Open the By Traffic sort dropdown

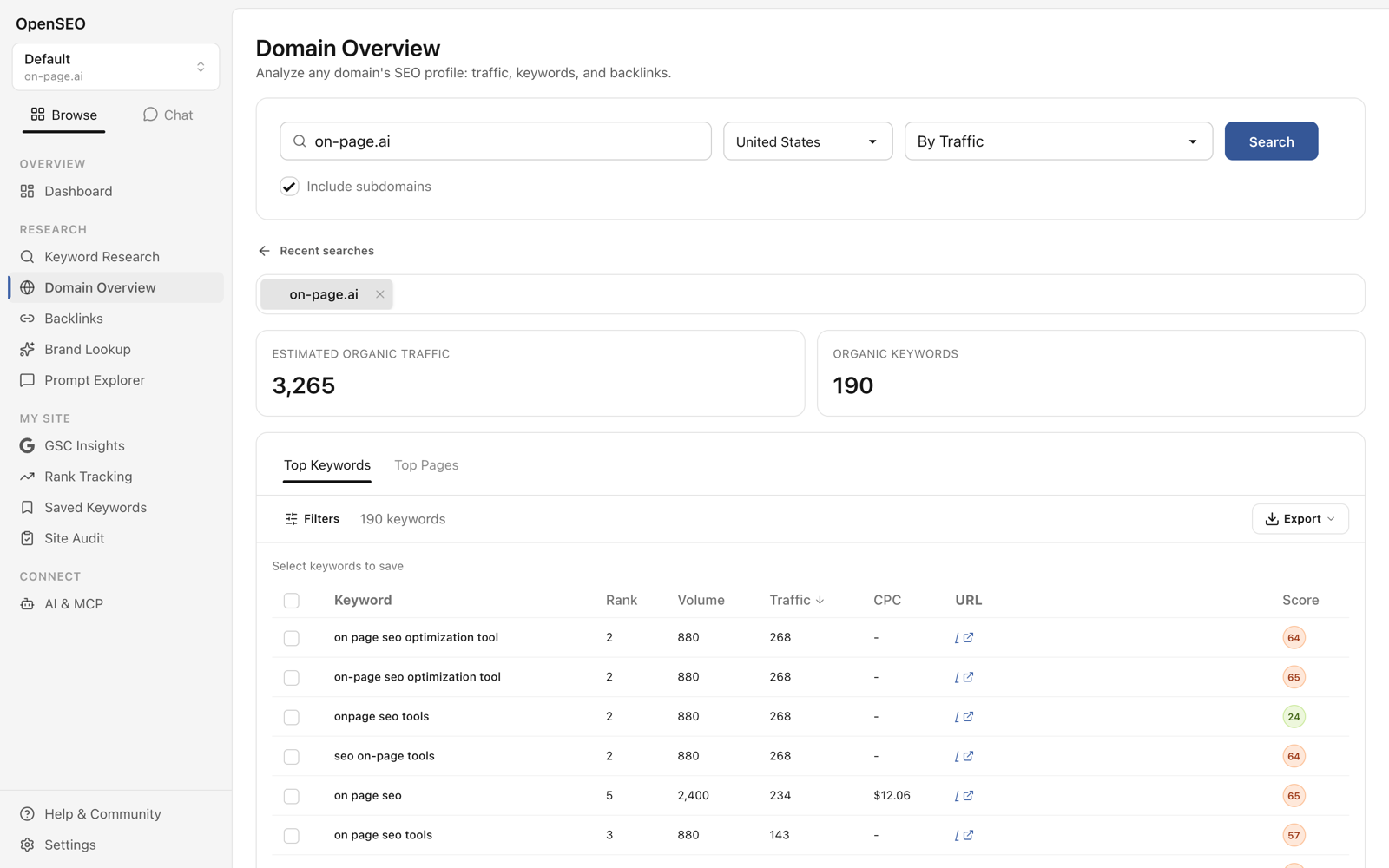1058,141
